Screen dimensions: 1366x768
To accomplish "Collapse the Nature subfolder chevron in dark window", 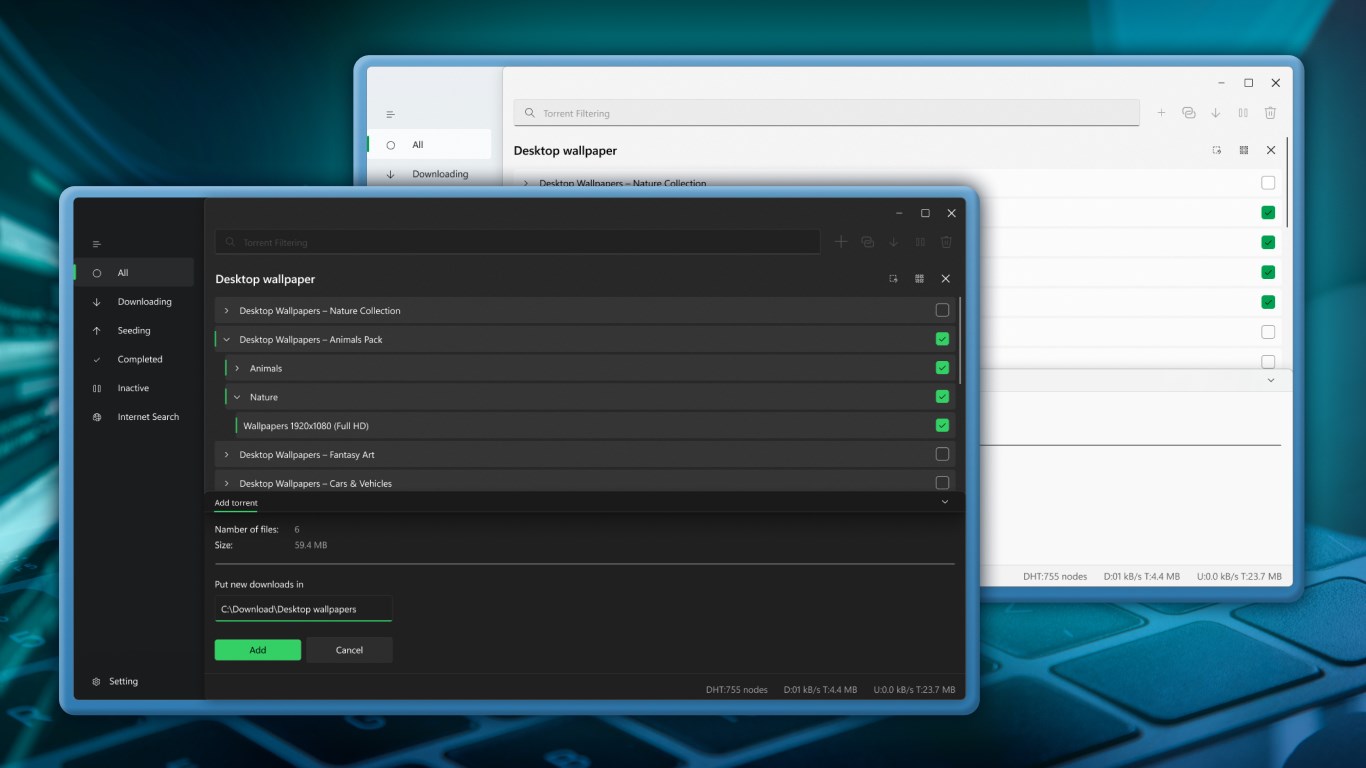I will click(x=237, y=397).
